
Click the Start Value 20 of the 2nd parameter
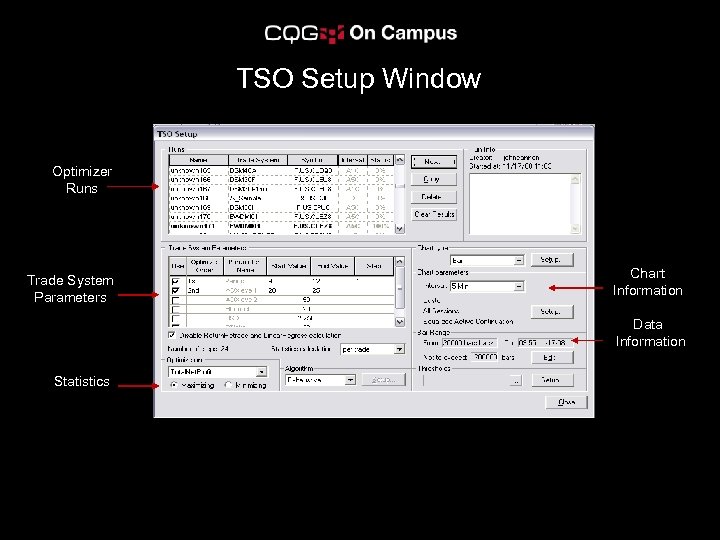pos(273,291)
